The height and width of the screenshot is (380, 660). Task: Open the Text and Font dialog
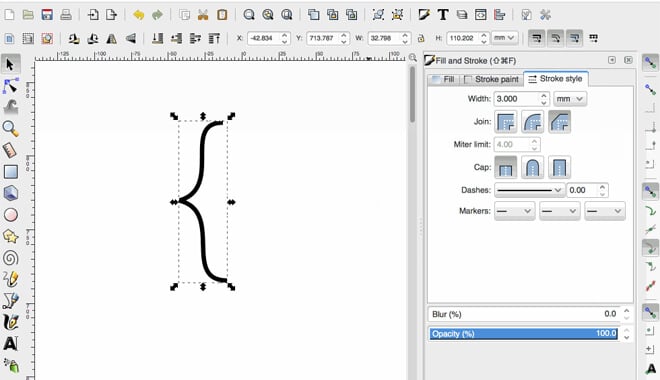443,15
